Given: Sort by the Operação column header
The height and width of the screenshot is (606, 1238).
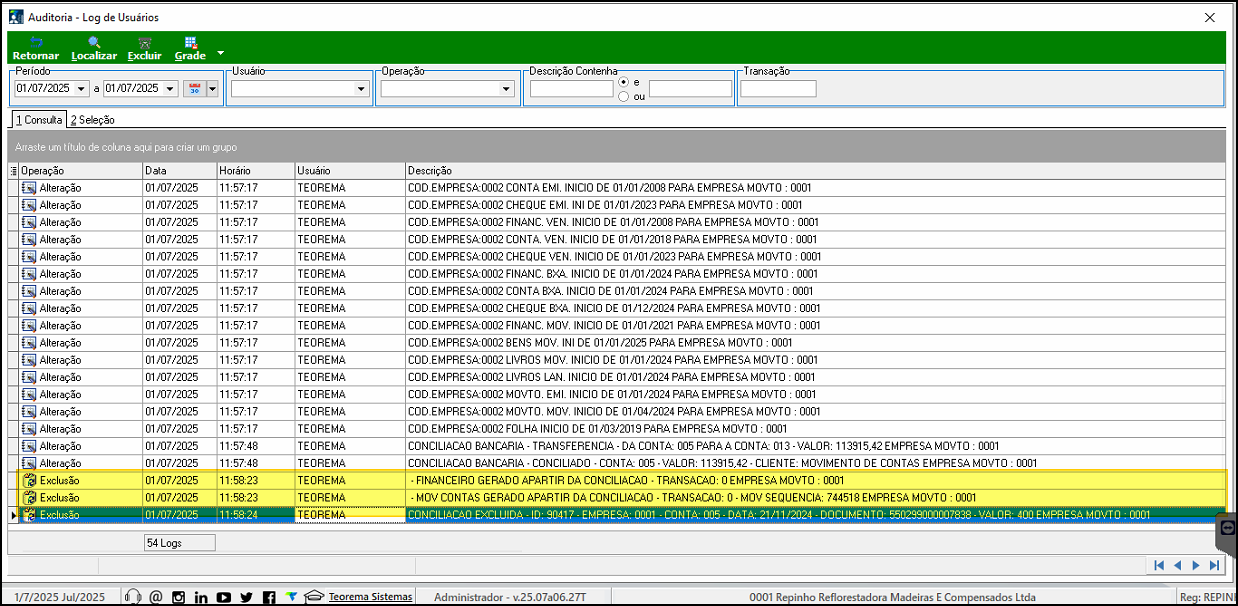Looking at the screenshot, I should tap(80, 171).
